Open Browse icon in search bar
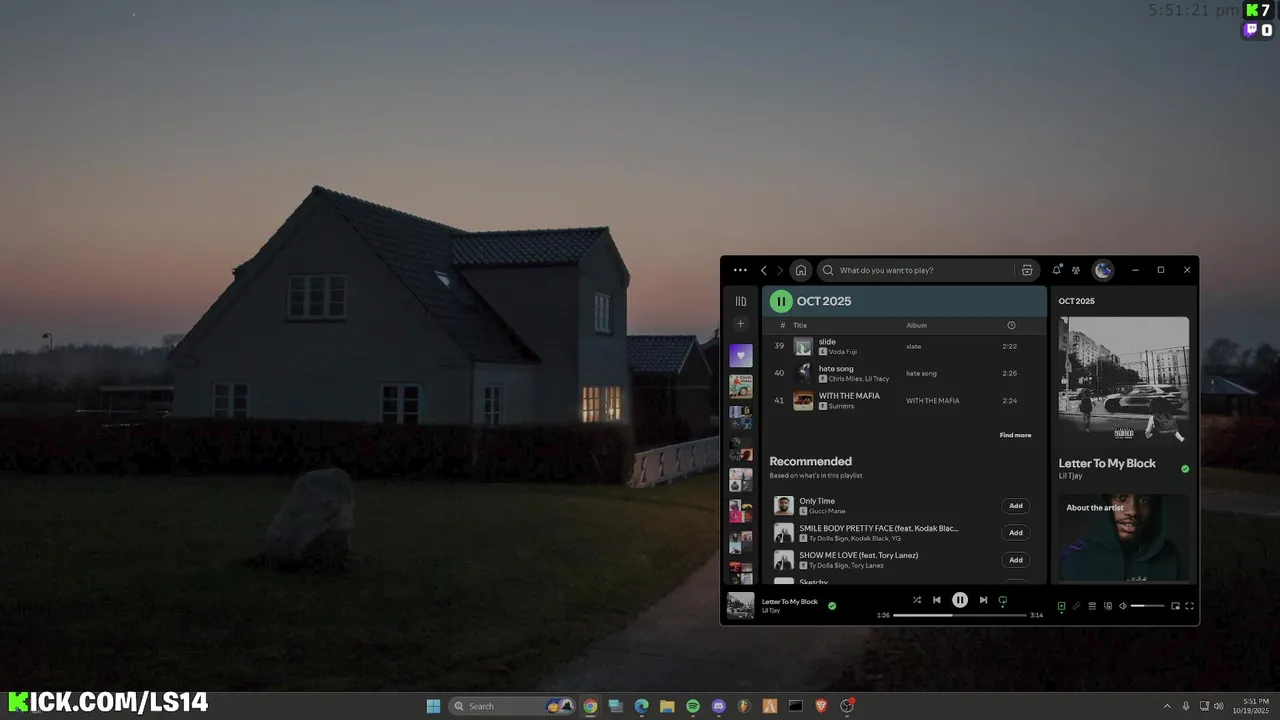The height and width of the screenshot is (720, 1280). tap(1027, 270)
